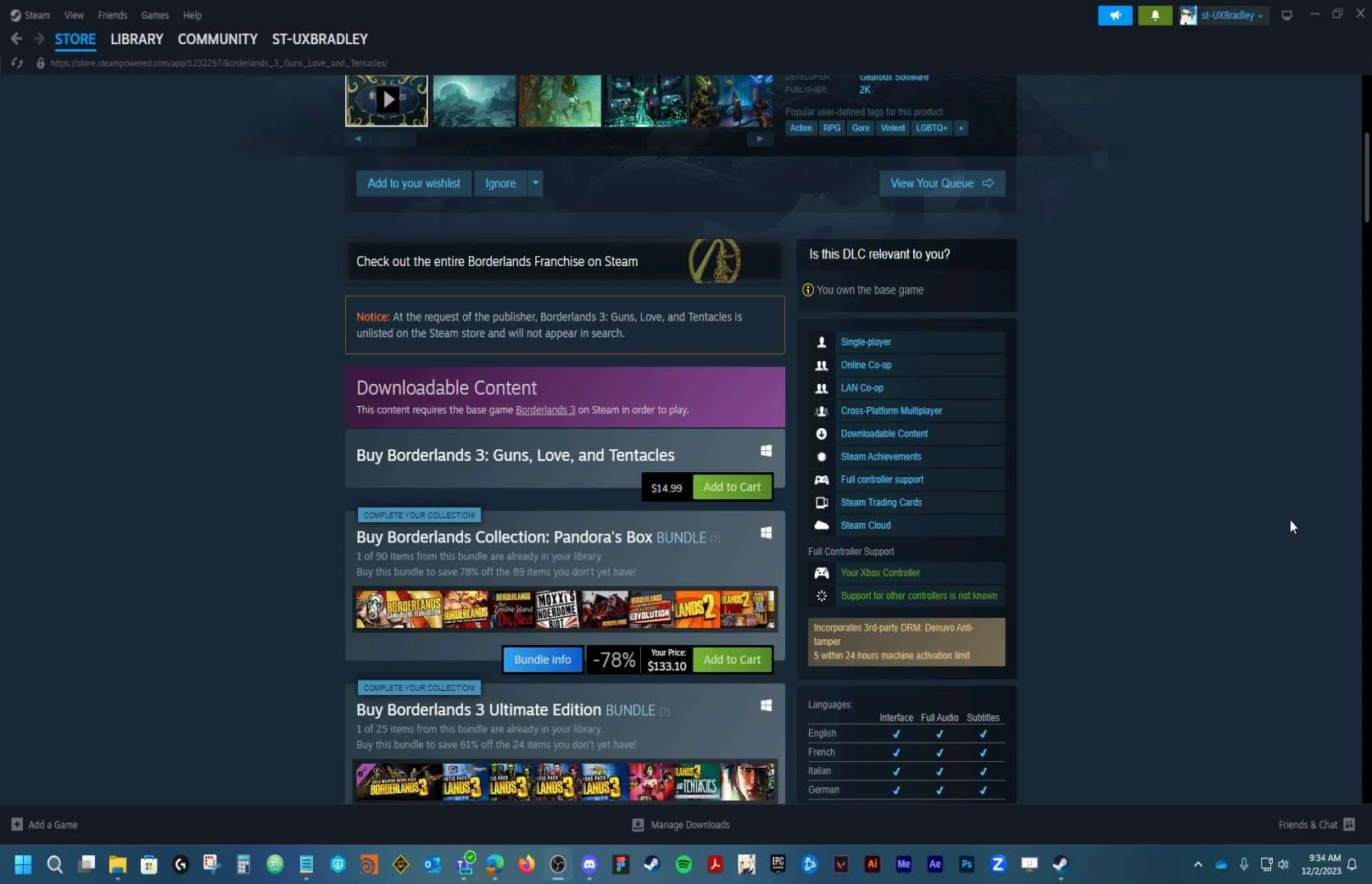Viewport: 1372px width, 884px height.
Task: Open View Your Queue
Action: 942,183
